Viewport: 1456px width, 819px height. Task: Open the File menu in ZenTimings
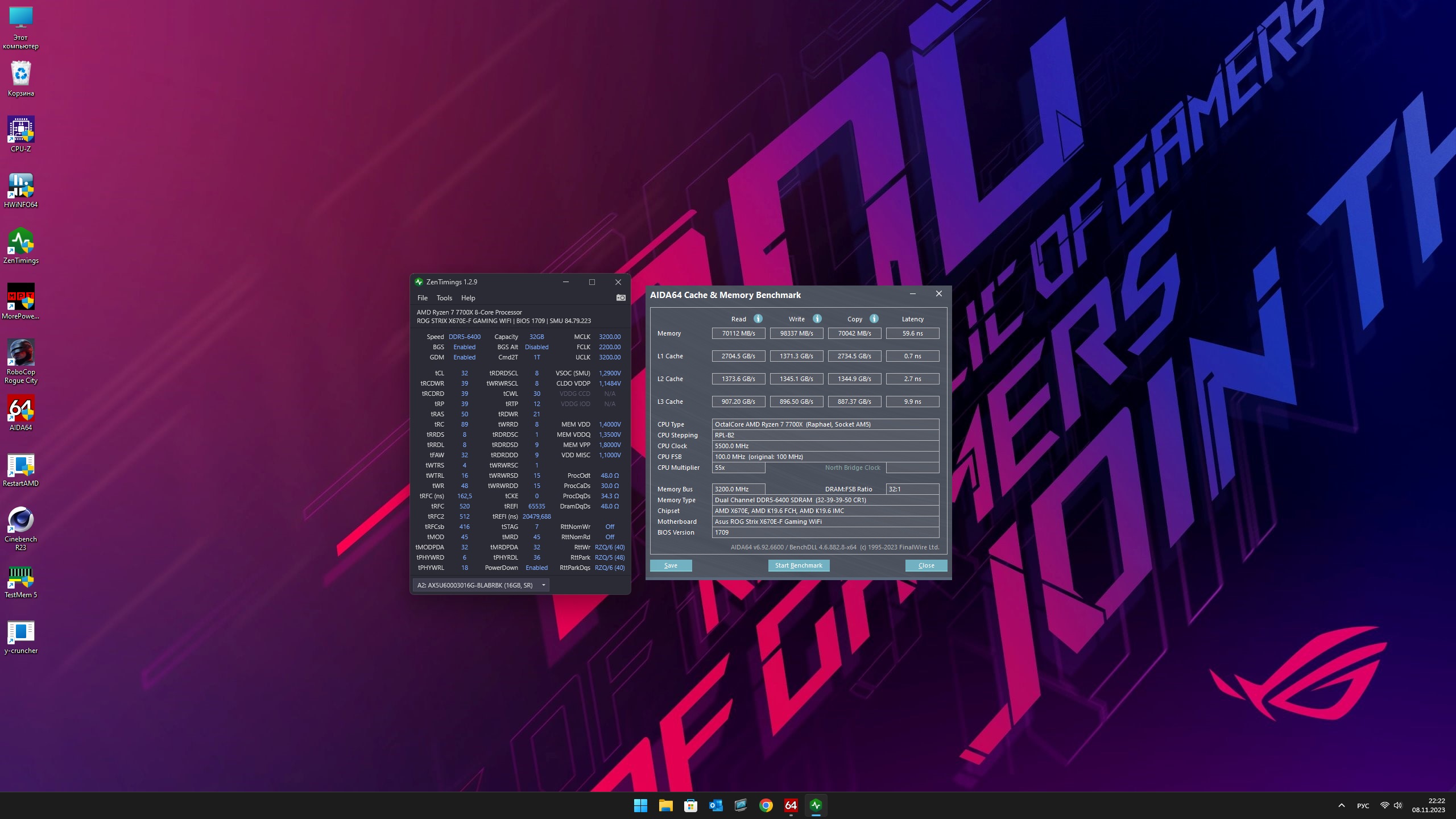click(422, 298)
